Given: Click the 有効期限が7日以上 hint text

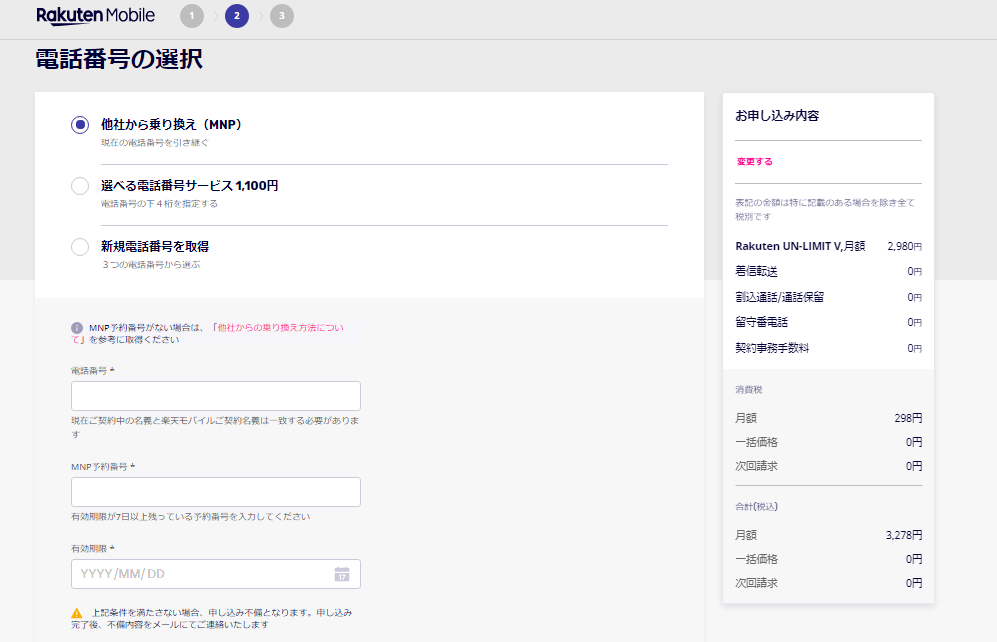Looking at the screenshot, I should tap(191, 517).
